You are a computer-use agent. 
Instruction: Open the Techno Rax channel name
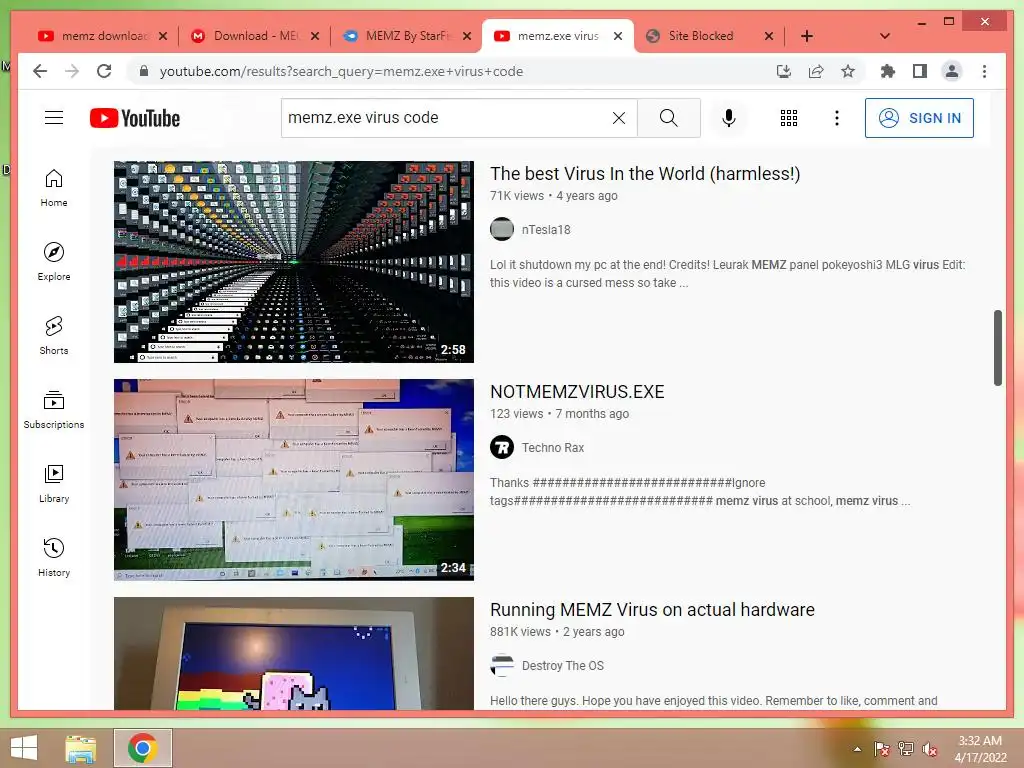552,448
